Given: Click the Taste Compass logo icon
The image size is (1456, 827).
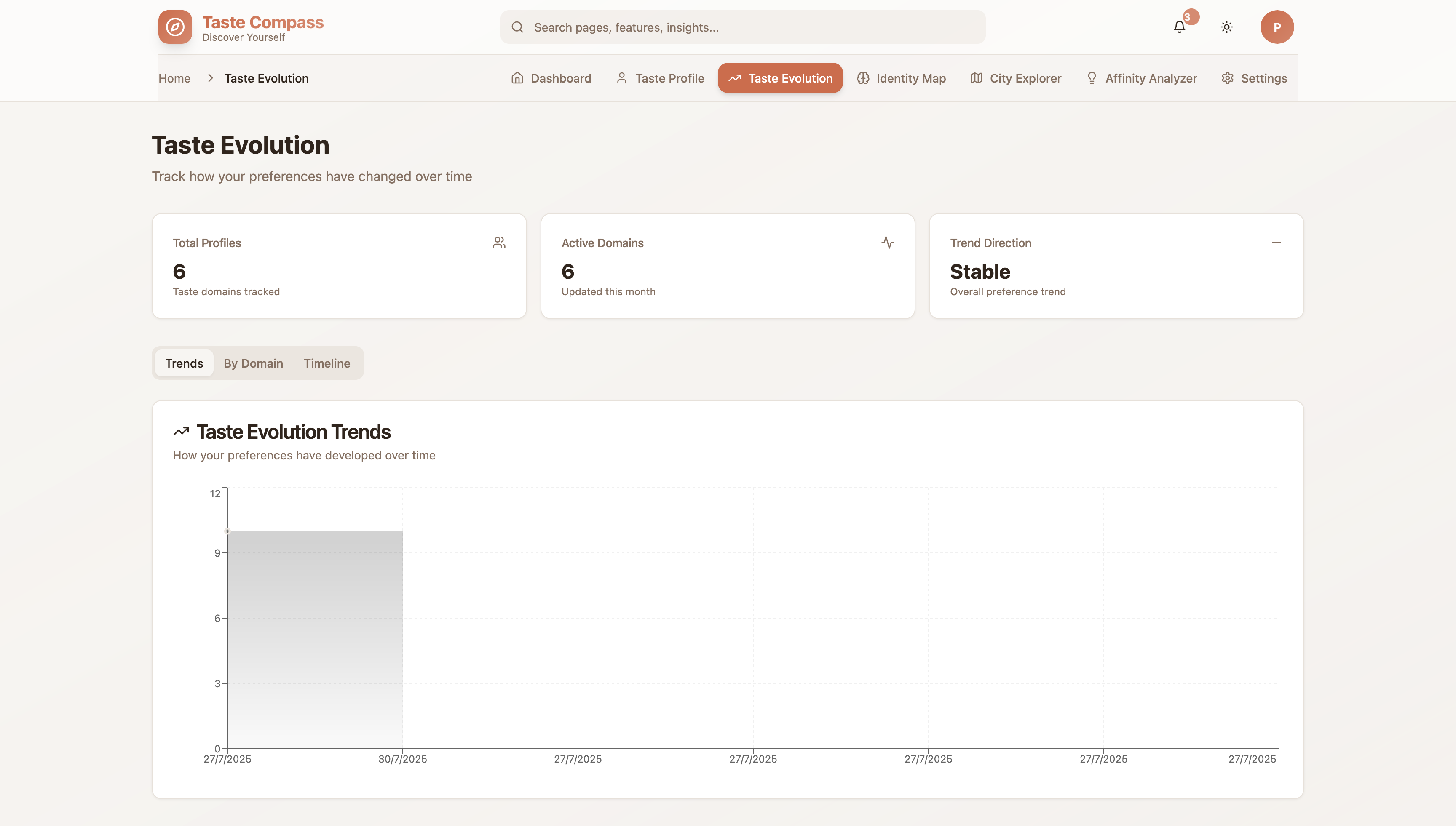Looking at the screenshot, I should [175, 27].
